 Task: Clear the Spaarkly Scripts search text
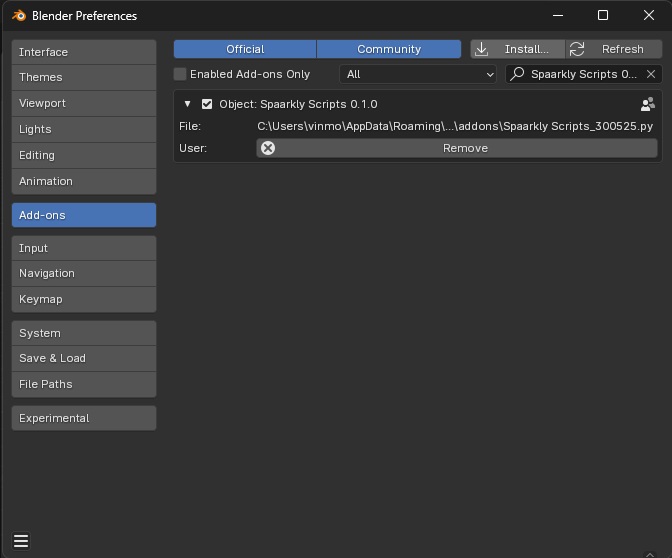(651, 74)
